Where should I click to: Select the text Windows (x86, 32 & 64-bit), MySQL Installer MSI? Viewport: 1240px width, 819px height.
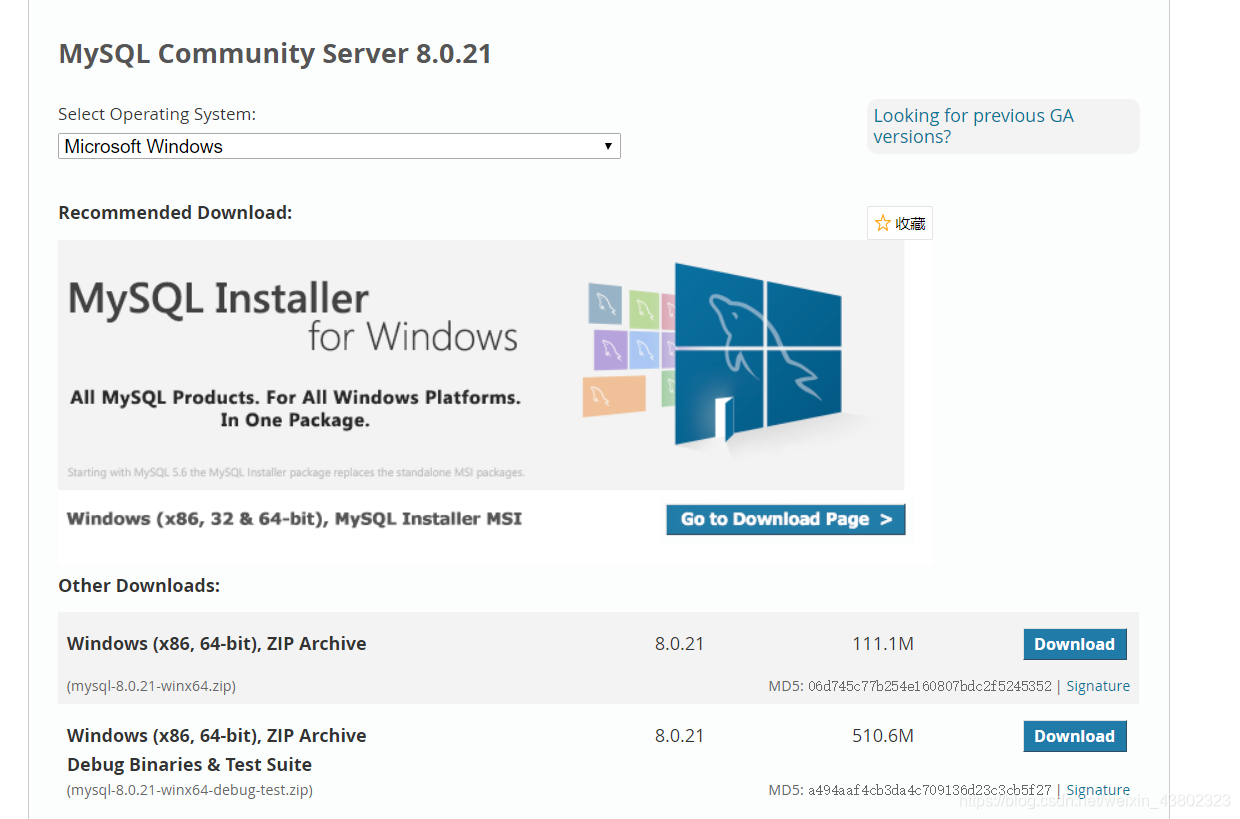tap(294, 519)
